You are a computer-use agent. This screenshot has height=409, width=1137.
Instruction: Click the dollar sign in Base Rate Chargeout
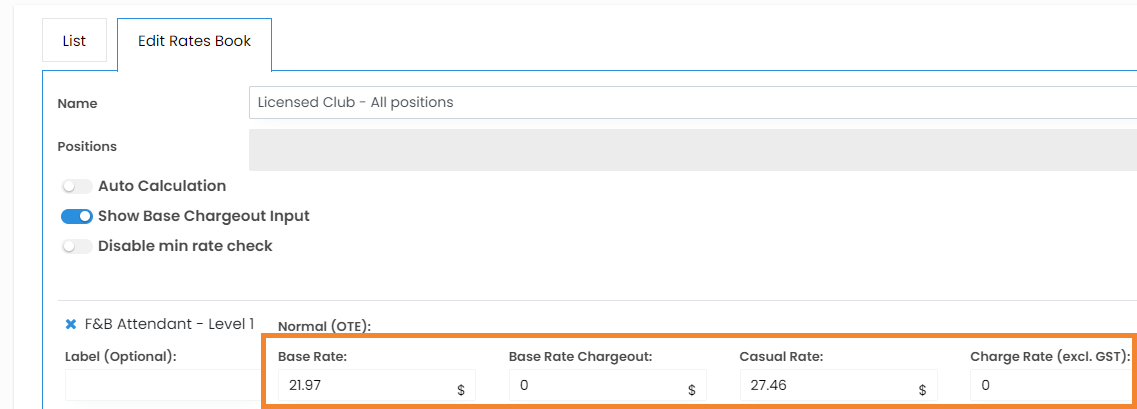tap(691, 390)
